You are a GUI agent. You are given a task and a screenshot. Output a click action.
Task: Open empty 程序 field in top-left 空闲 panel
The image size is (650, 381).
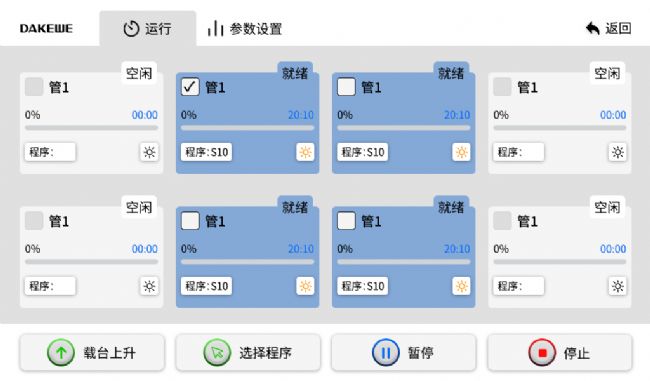point(50,152)
